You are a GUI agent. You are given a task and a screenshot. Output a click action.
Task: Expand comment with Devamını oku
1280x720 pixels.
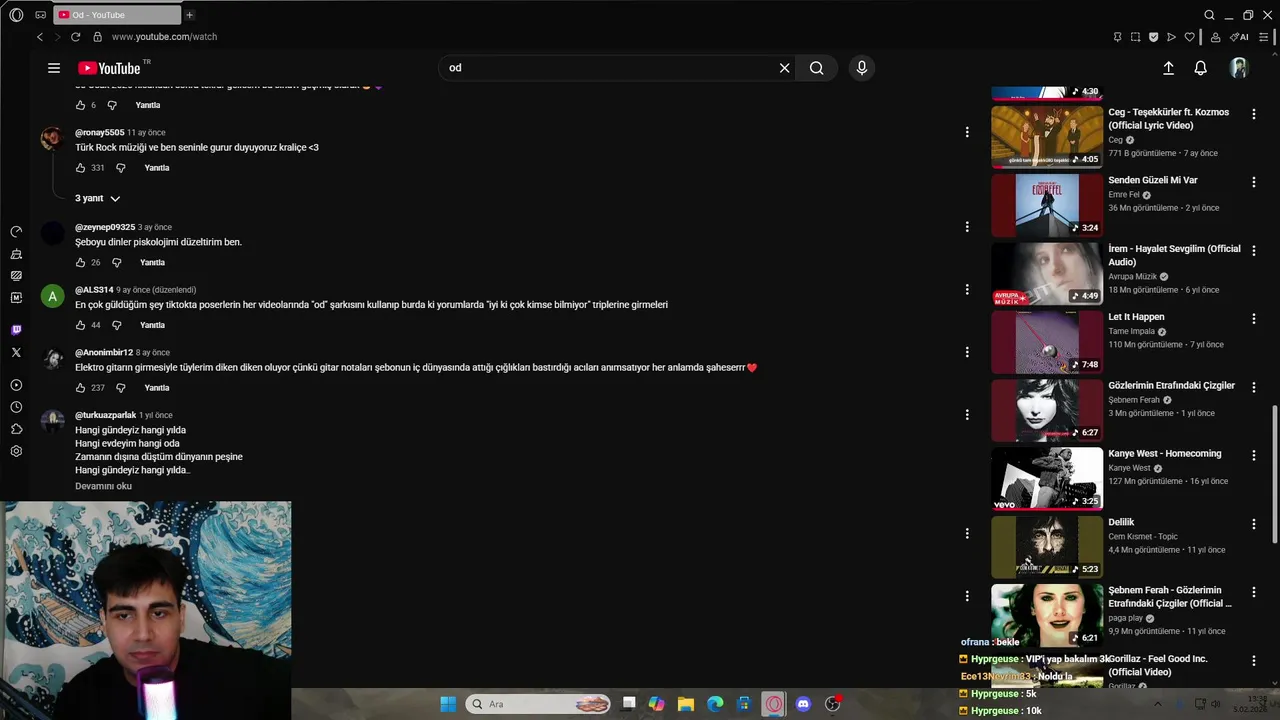click(103, 486)
